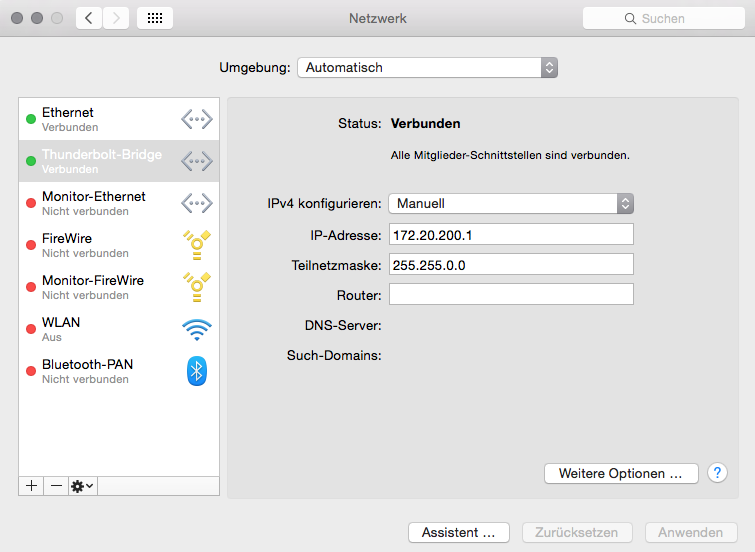Click the Teilnetzmaske input field

click(511, 264)
